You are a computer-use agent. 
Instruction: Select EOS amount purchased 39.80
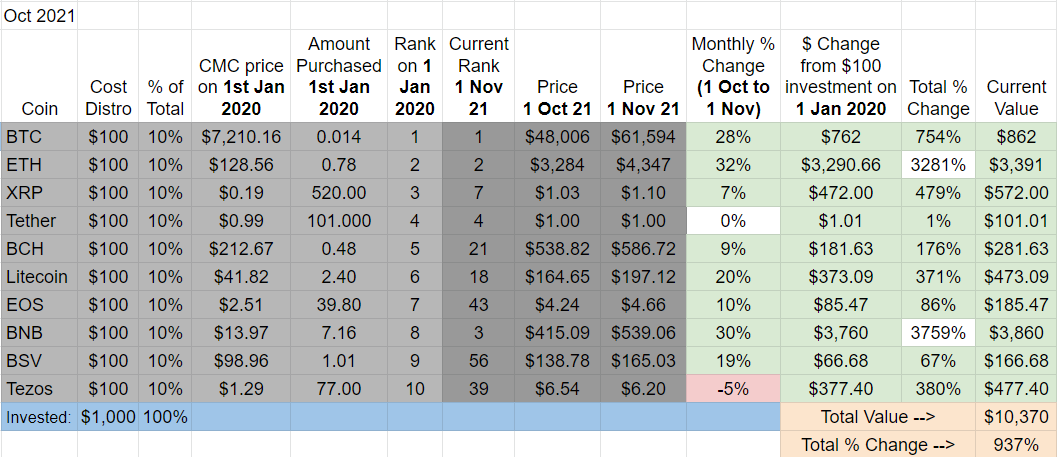click(339, 305)
